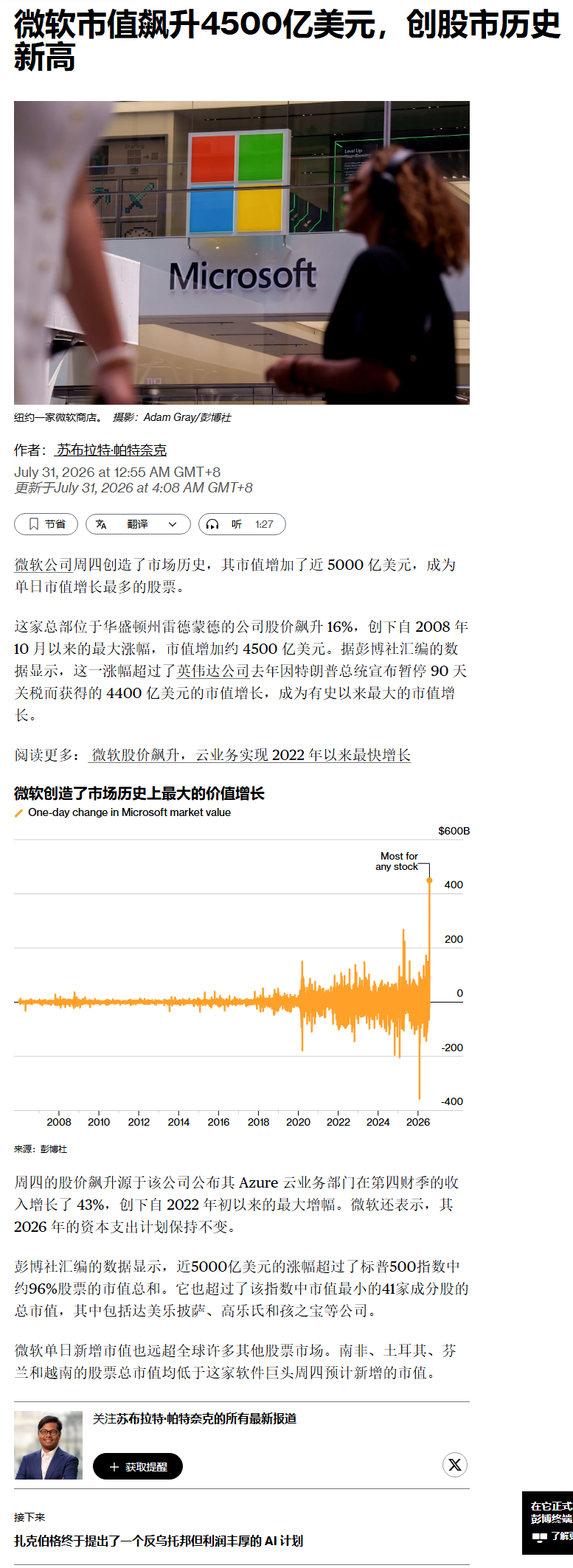573x1568 pixels.
Task: Open link 微软股价飙升,云业务实现 2022 年以来最快增长
Action: pos(251,755)
